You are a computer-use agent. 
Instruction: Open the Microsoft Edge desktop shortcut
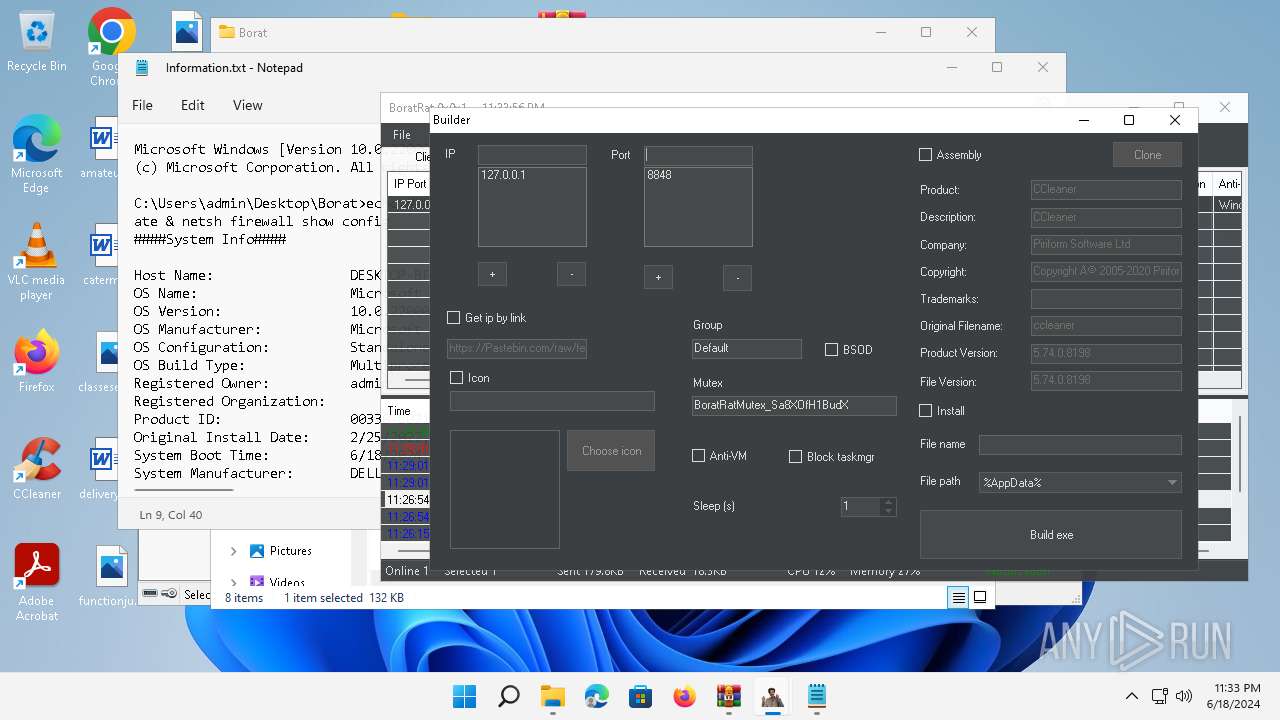tap(37, 155)
